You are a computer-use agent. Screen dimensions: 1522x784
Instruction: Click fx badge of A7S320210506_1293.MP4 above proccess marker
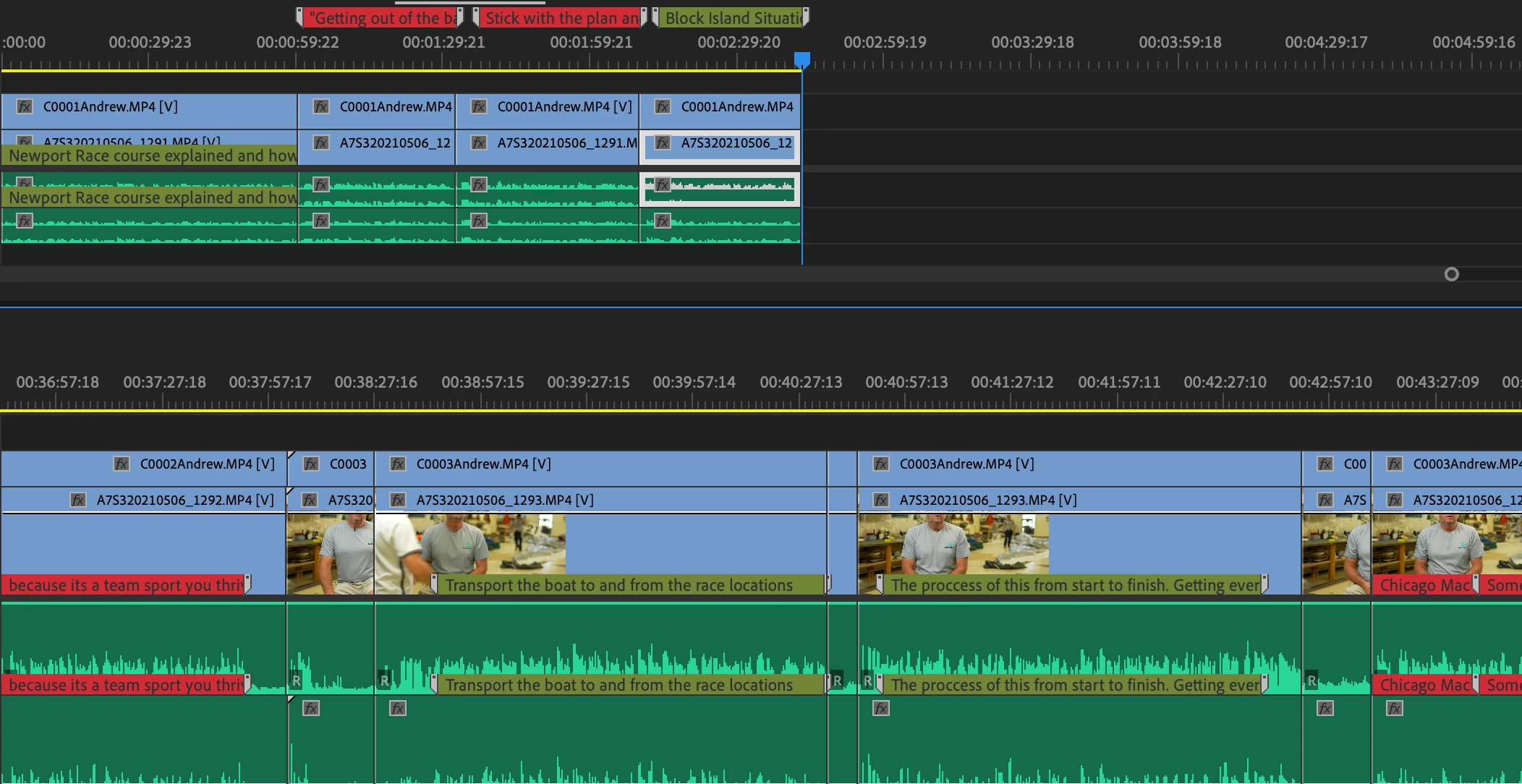click(881, 500)
